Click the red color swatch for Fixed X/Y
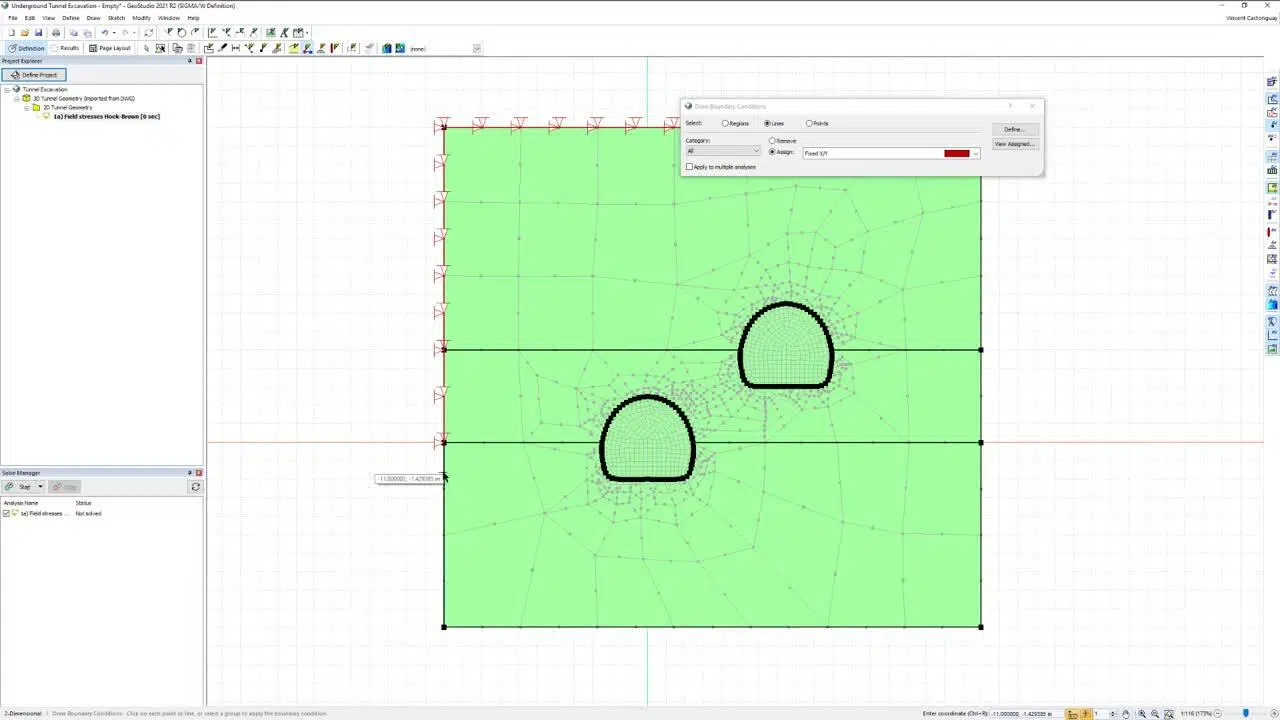The height and width of the screenshot is (720, 1280). point(956,153)
